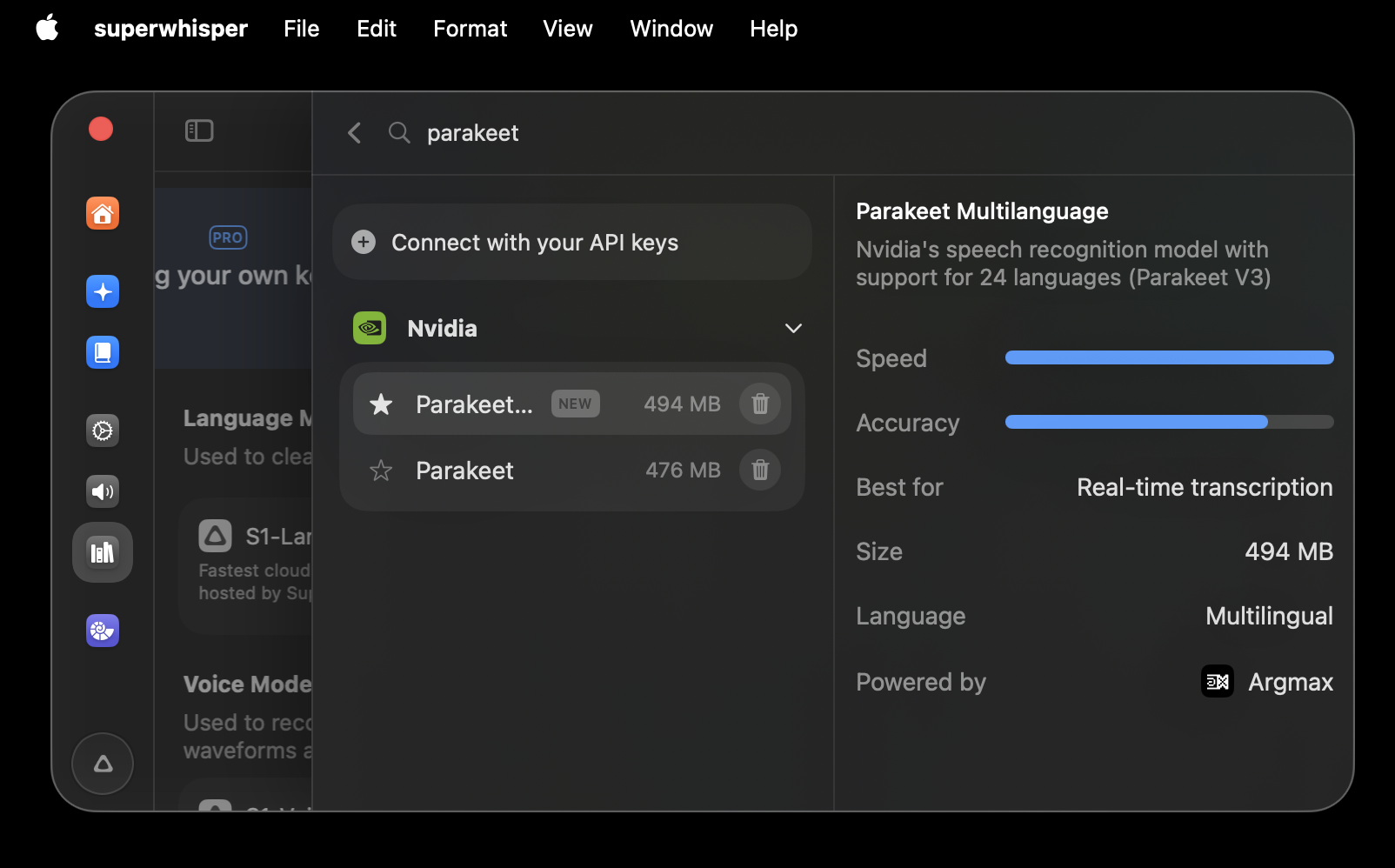Image resolution: width=1395 pixels, height=868 pixels.
Task: Toggle the sidebar panel icon
Action: coord(199,130)
